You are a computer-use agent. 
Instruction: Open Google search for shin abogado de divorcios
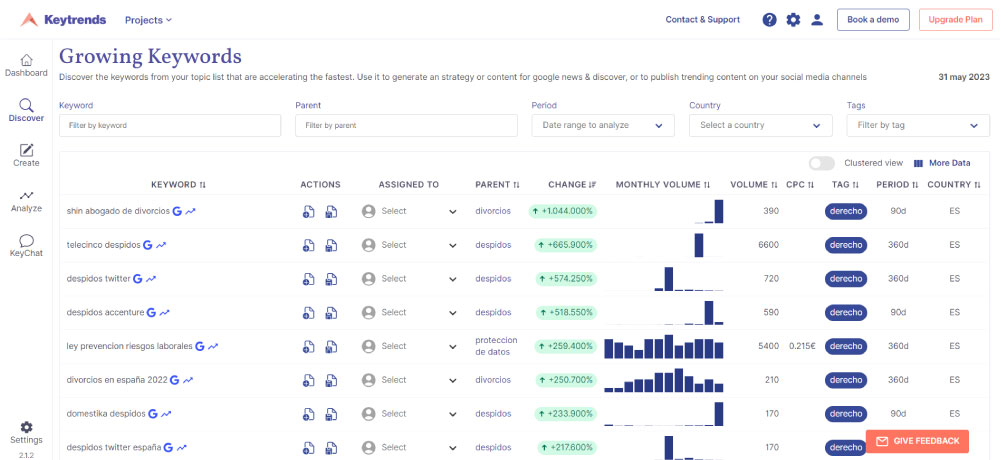tap(177, 211)
